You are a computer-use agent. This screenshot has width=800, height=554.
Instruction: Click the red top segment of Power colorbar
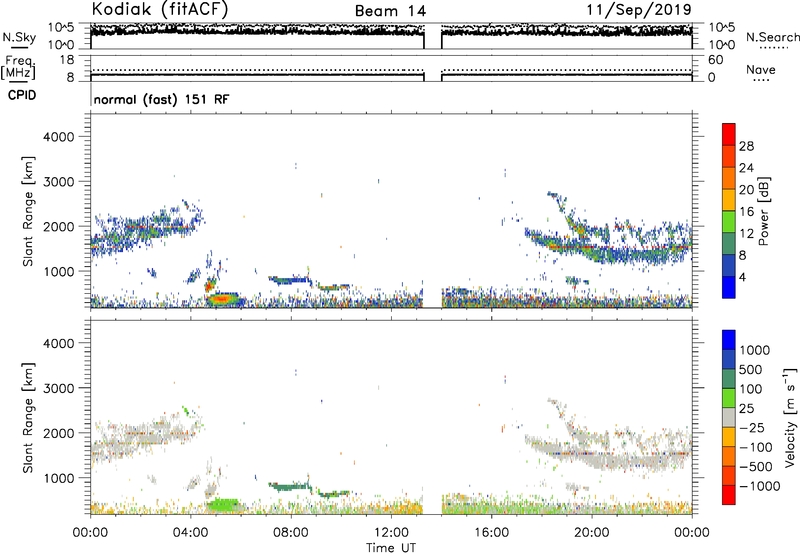729,134
